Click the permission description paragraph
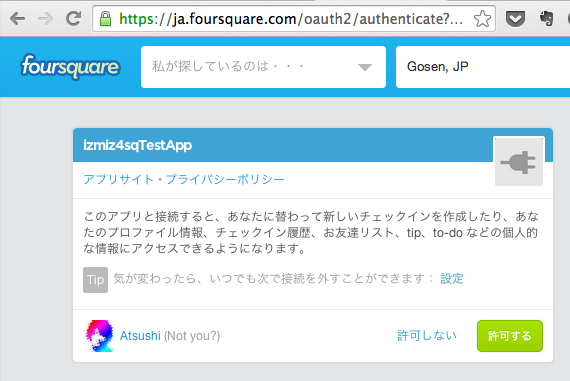 tap(311, 232)
